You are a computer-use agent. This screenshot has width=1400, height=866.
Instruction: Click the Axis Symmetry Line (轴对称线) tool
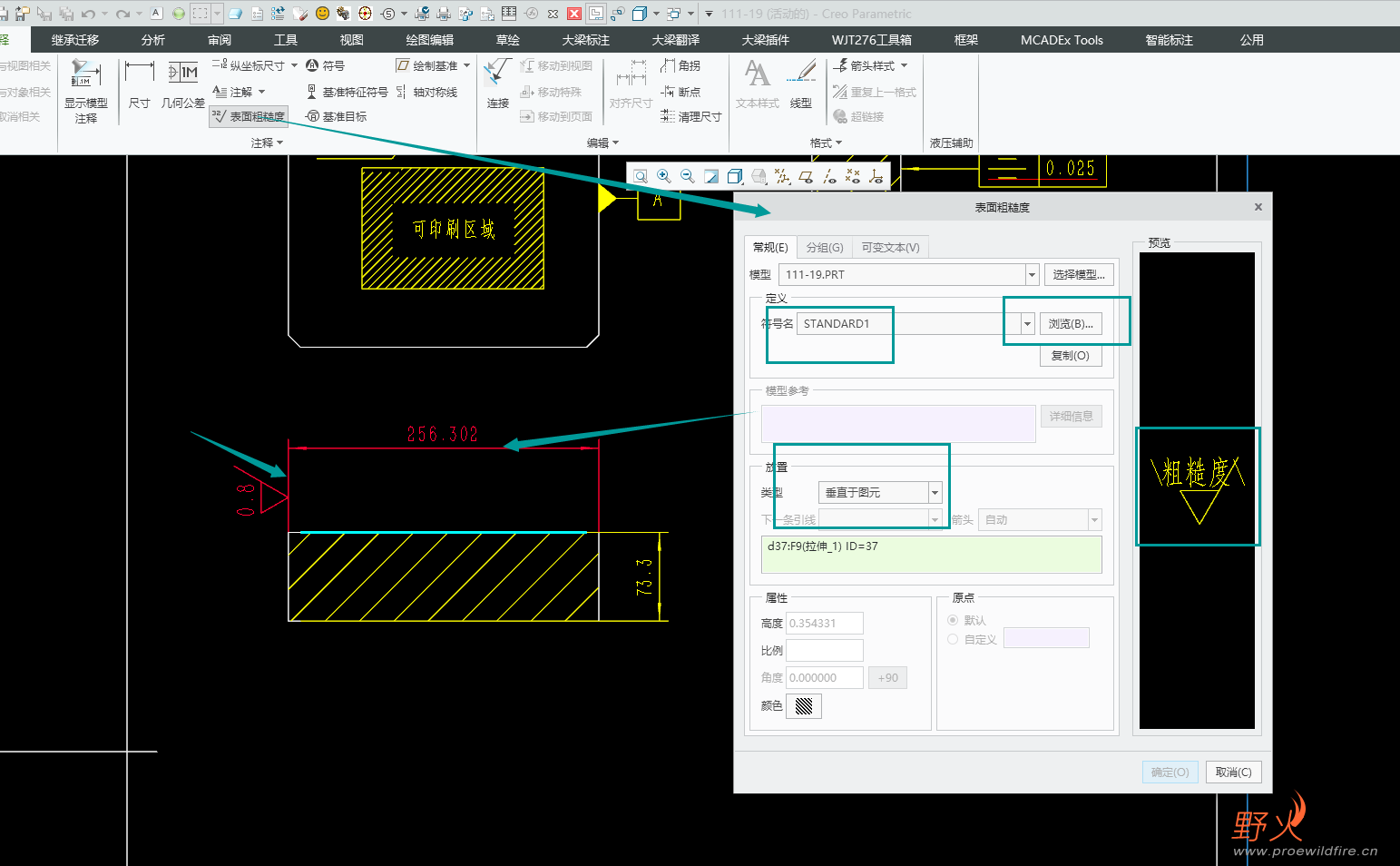426,92
